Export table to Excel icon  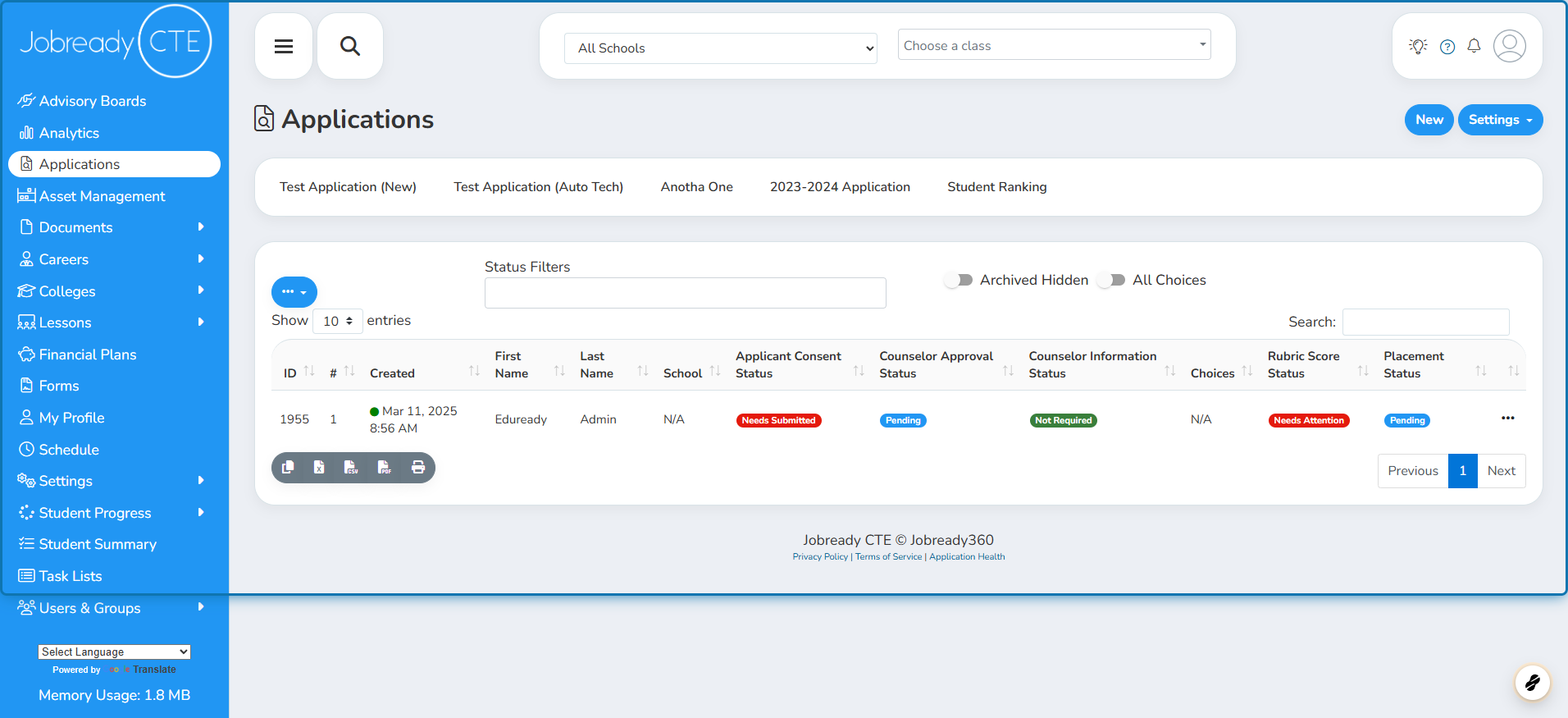(319, 468)
